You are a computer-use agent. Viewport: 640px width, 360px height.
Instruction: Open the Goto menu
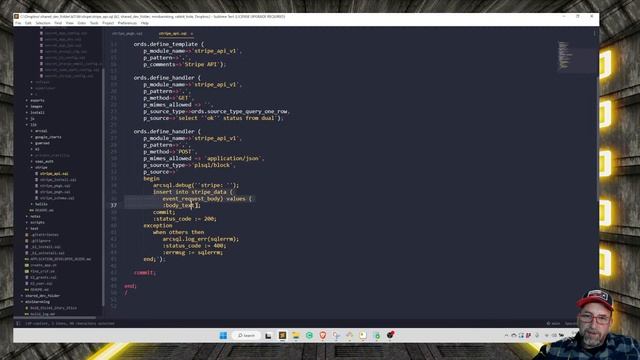[82, 23]
